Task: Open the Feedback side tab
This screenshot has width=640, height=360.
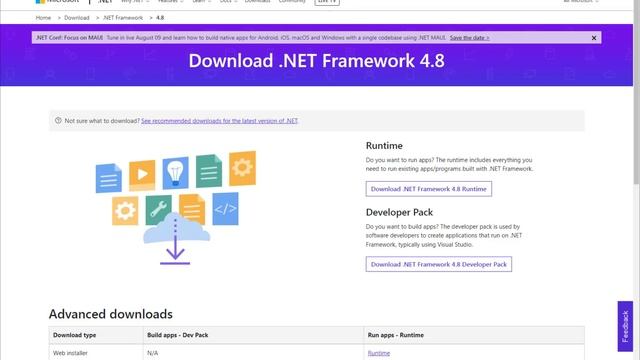Action: [x=625, y=326]
